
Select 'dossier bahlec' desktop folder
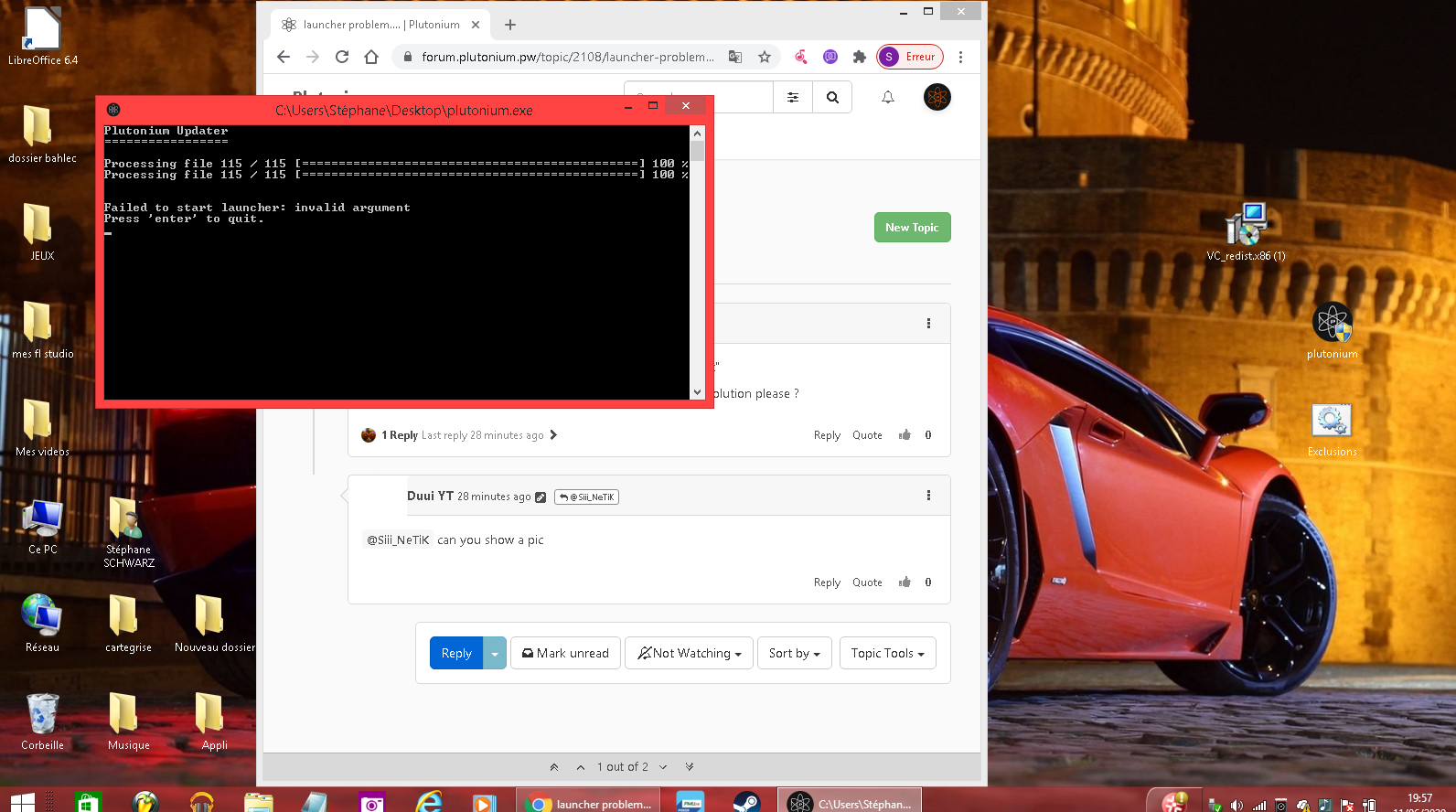42,134
